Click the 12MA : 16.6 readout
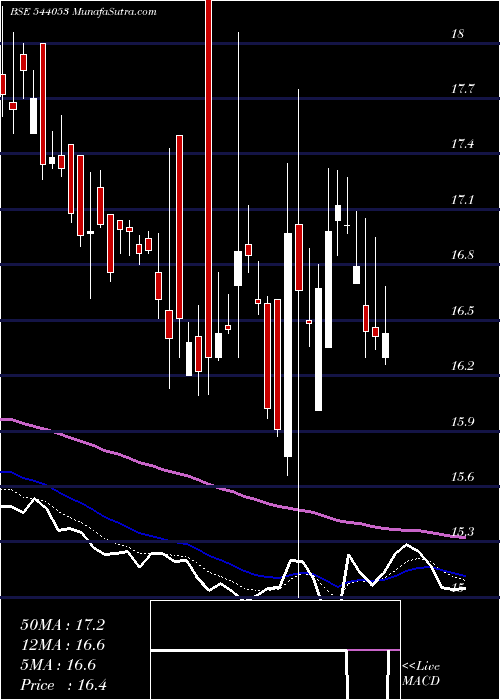The height and width of the screenshot is (700, 500). point(62,645)
